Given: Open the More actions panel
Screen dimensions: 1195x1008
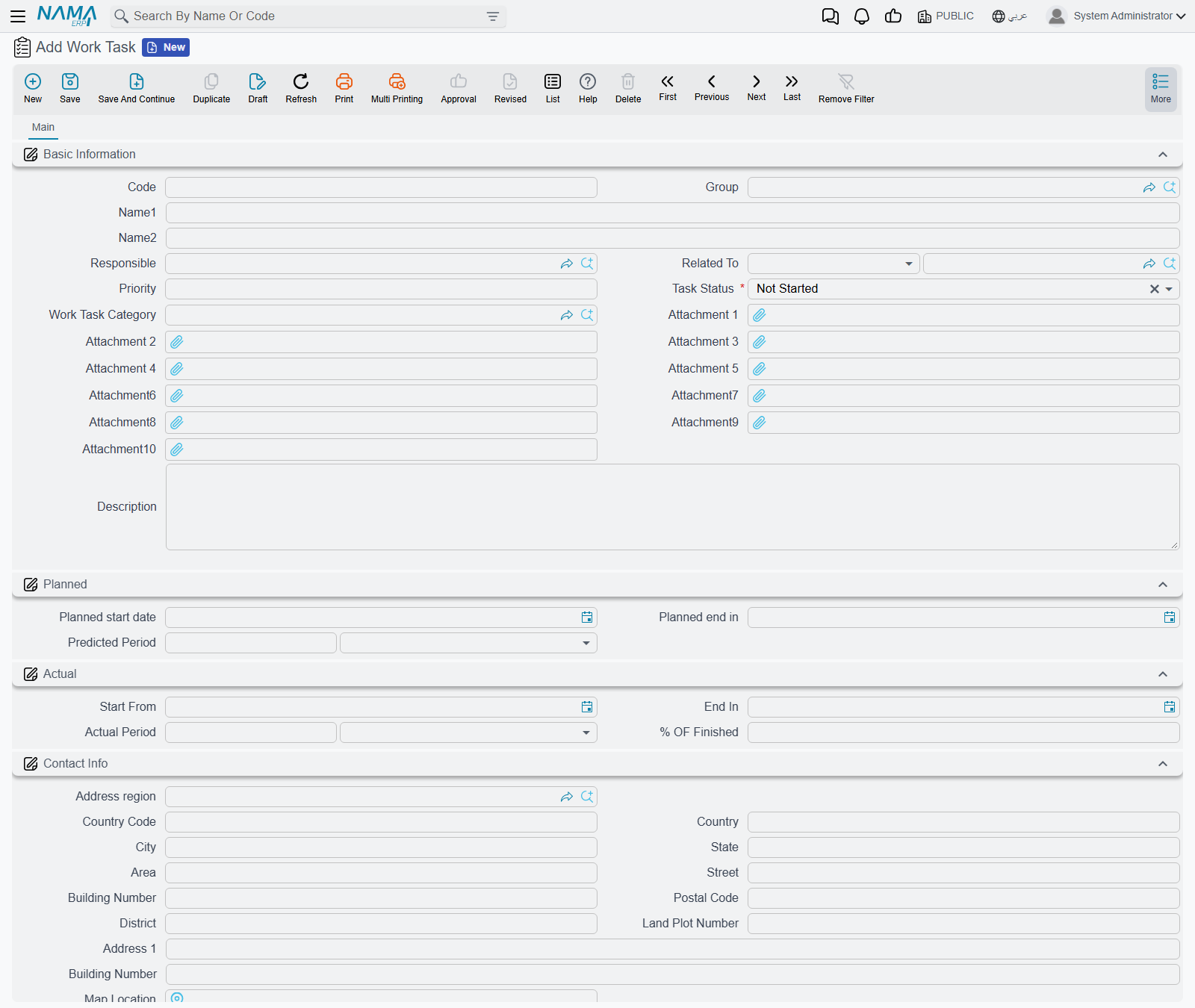Looking at the screenshot, I should point(1161,89).
